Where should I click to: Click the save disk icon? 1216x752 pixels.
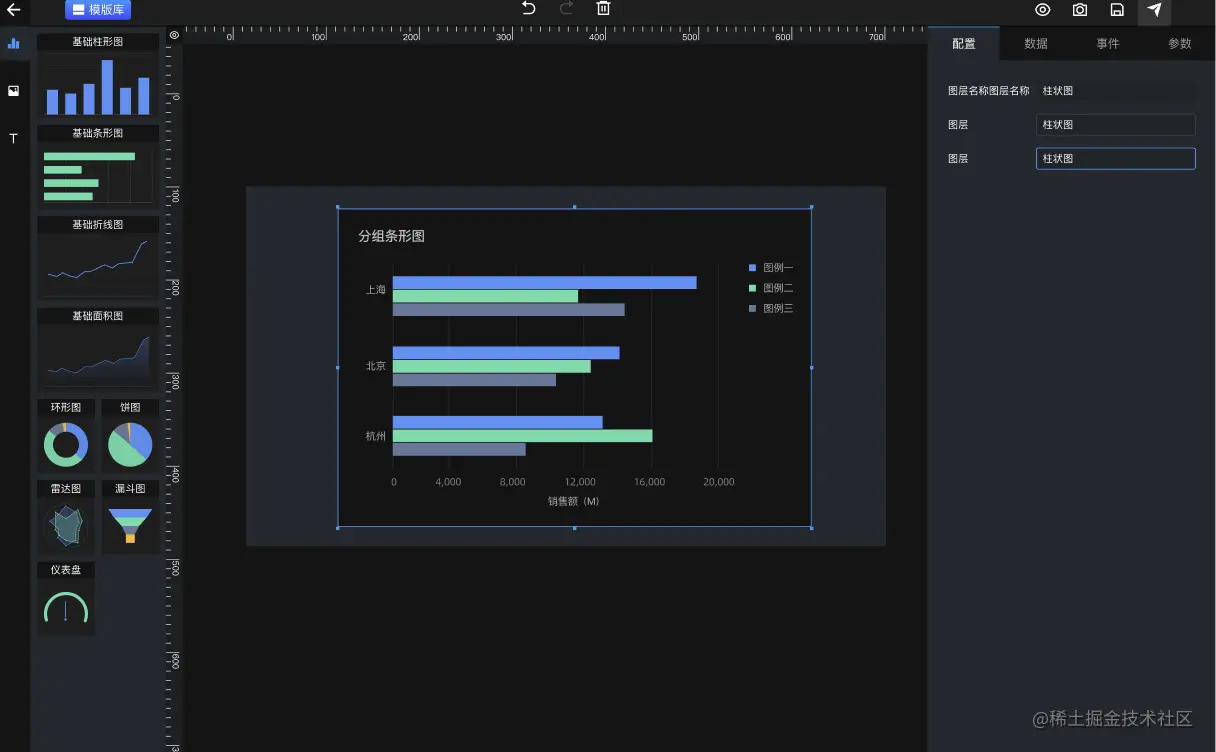point(1117,10)
